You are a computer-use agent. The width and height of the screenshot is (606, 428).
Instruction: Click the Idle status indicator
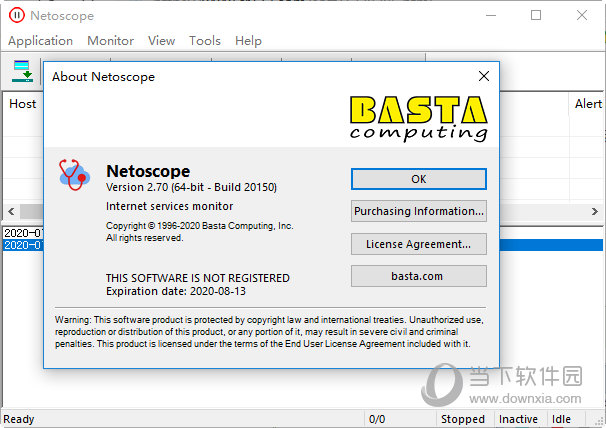point(561,419)
